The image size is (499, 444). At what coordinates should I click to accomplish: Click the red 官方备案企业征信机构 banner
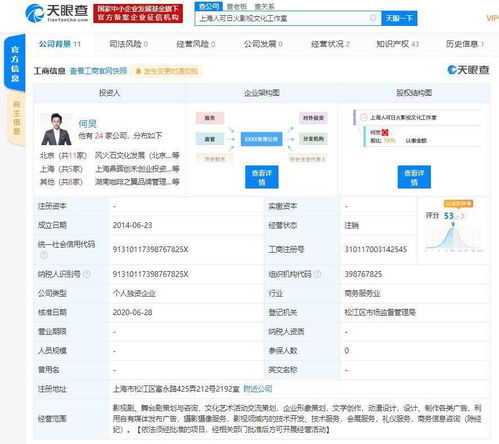pos(138,13)
